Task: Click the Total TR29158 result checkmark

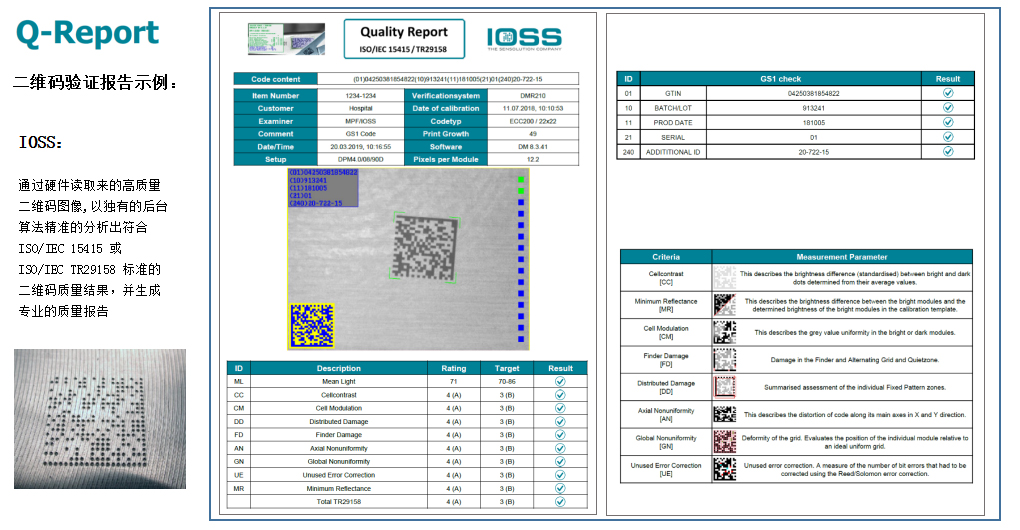Action: pyautogui.click(x=560, y=501)
